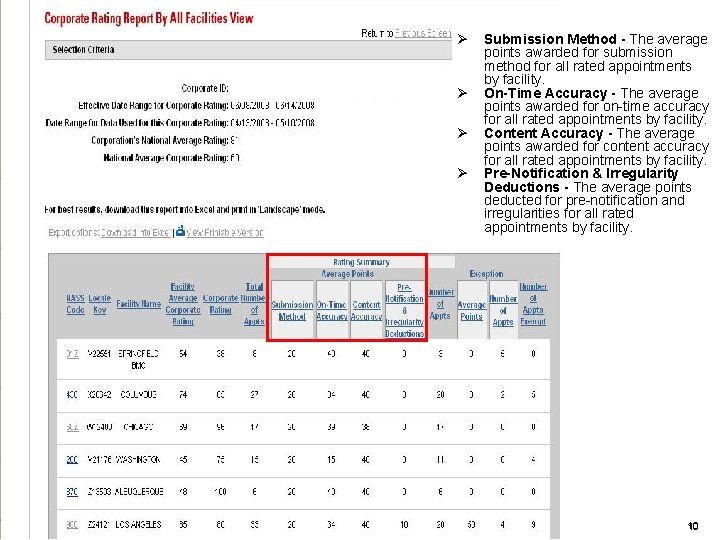Click the Rating Summary group heading

pyautogui.click(x=361, y=262)
